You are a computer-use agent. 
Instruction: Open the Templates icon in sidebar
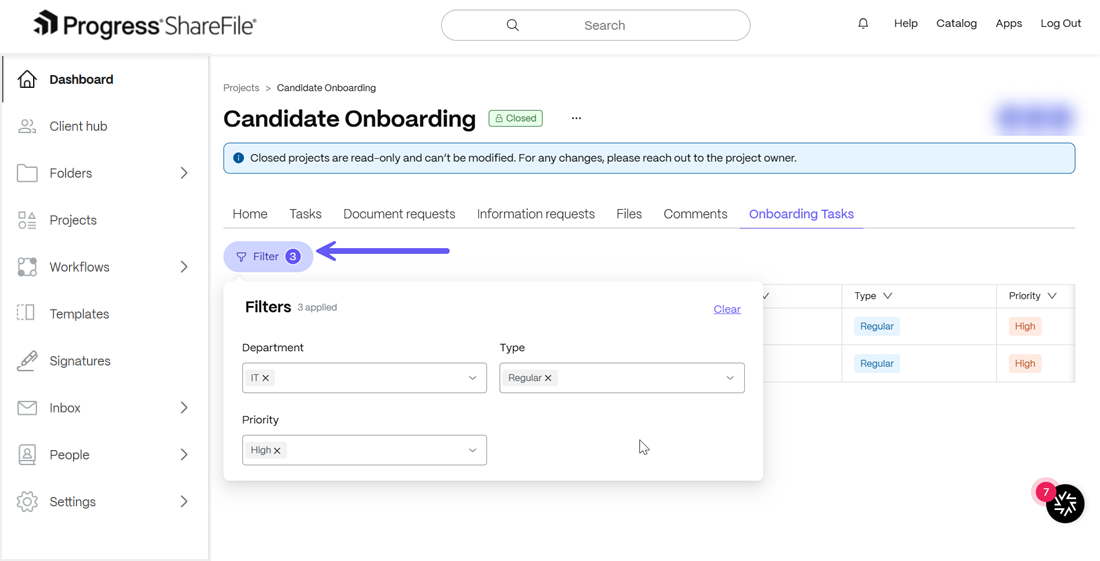point(27,313)
